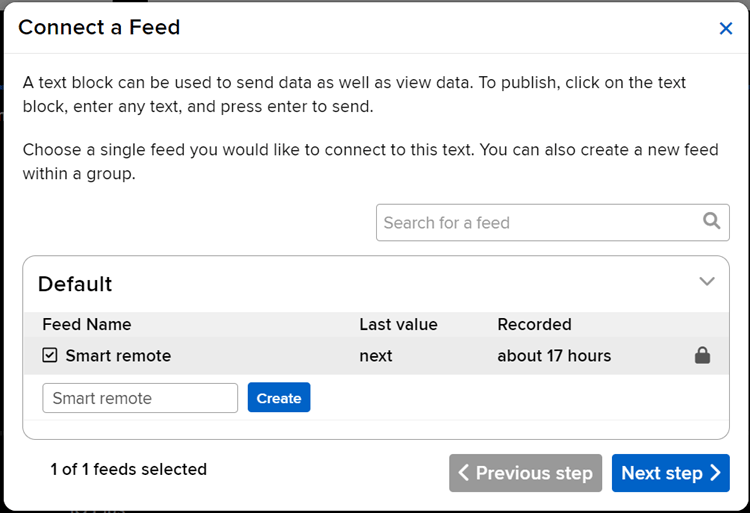Close the Connect a Feed dialog
The image size is (750, 513).
click(726, 28)
